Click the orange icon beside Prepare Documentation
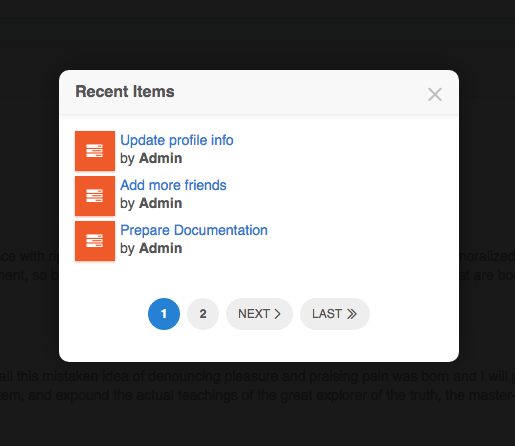 (x=95, y=241)
